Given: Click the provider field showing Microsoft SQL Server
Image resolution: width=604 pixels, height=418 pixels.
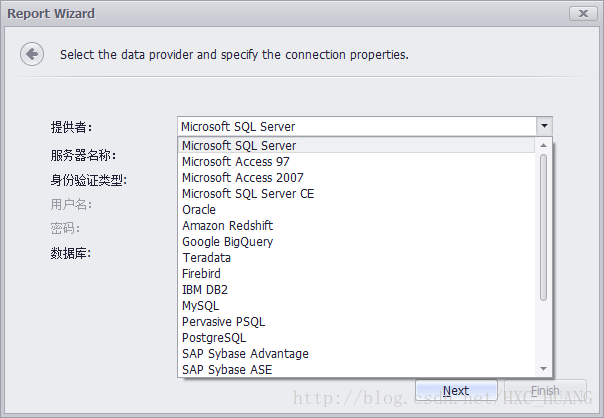Looking at the screenshot, I should click(357, 126).
